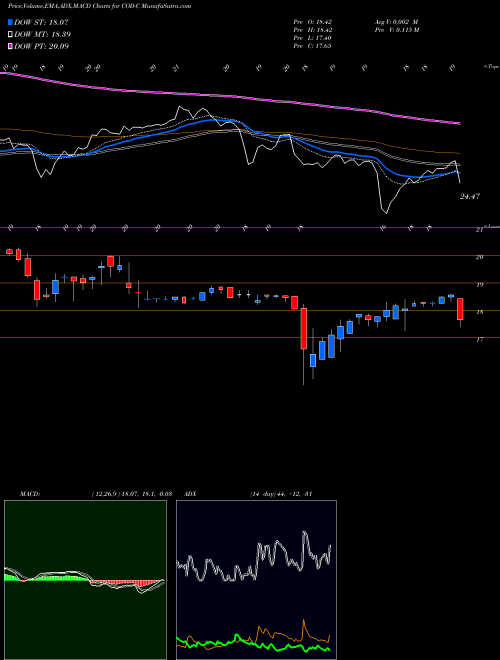Click the 'Pre V: 0.115 M' value
Screen dimensions: 500x660
[x=396, y=30]
